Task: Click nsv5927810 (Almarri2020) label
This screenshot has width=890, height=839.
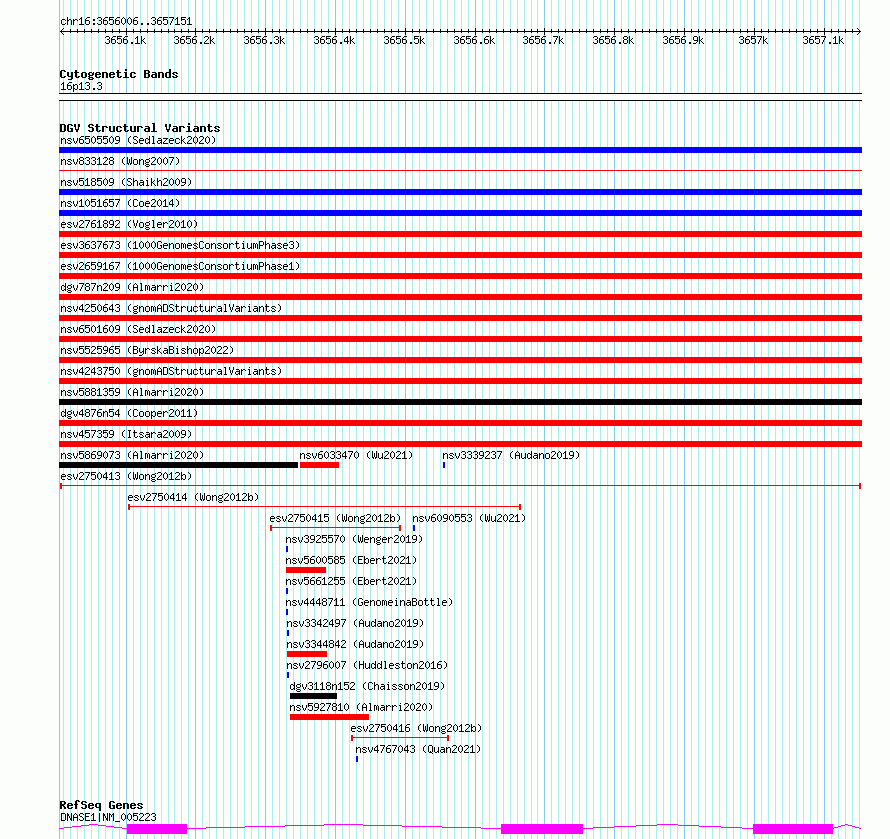Action: point(361,707)
